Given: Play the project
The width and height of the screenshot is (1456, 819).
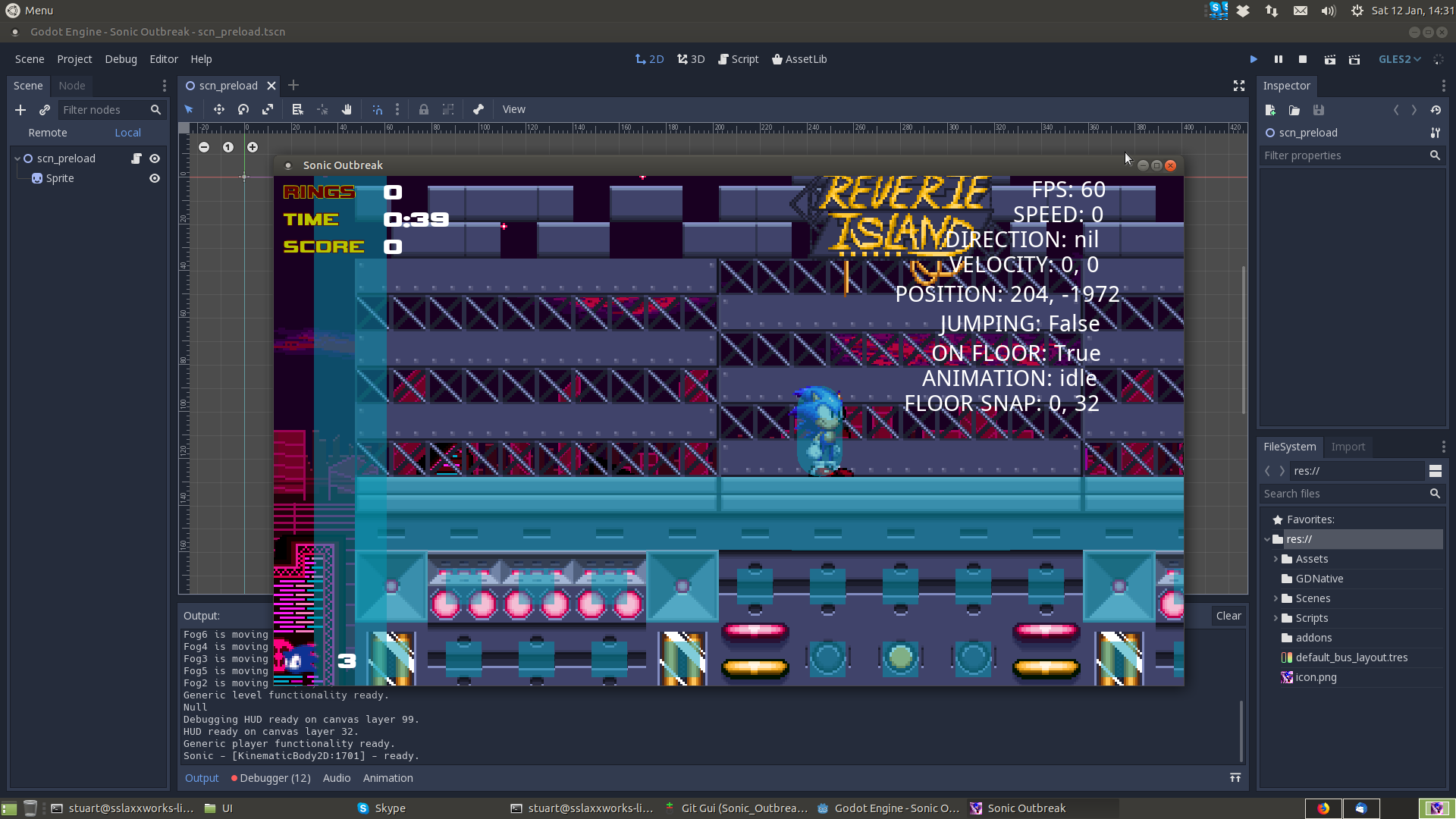Looking at the screenshot, I should pyautogui.click(x=1254, y=59).
